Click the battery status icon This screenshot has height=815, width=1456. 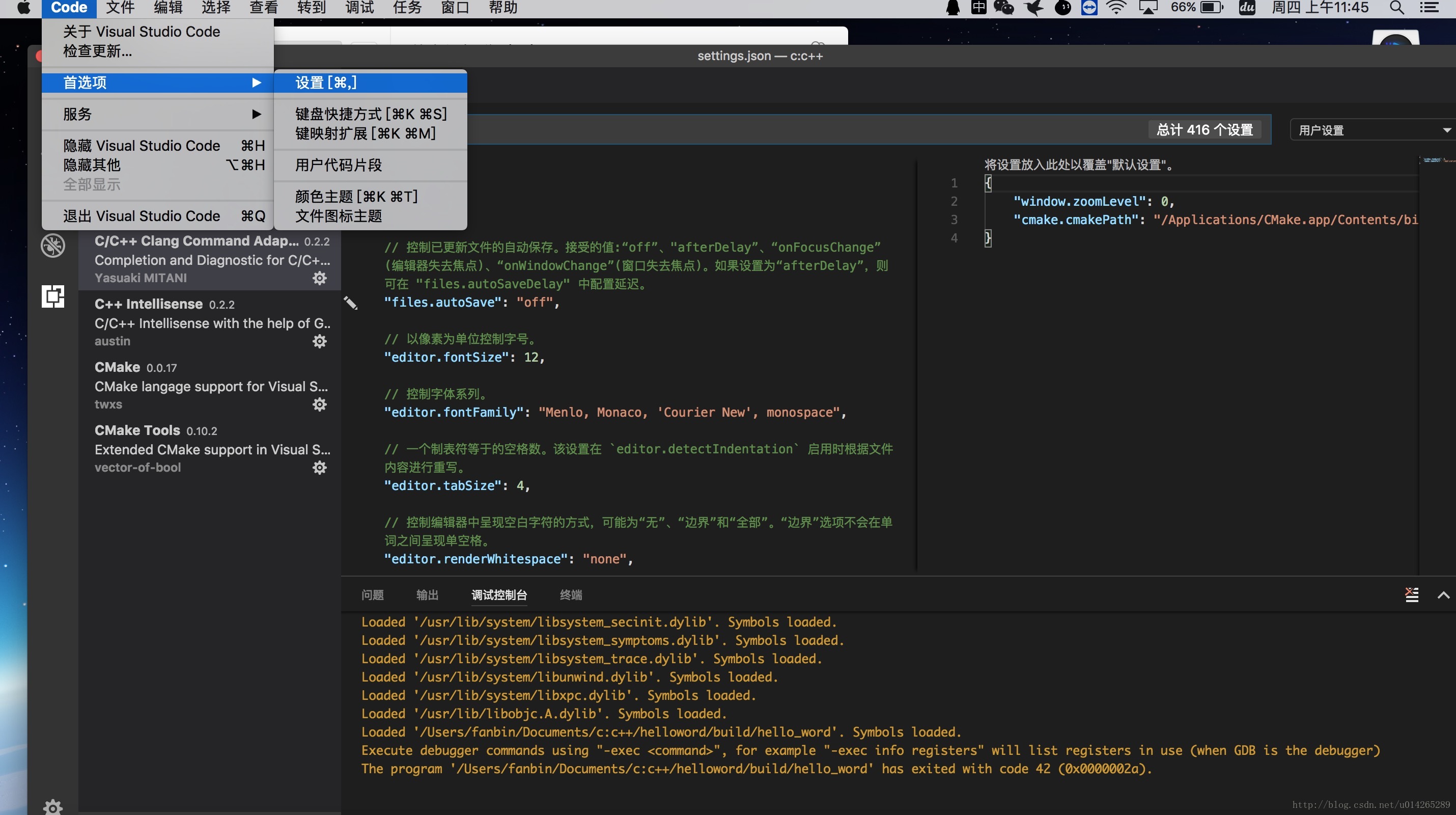1212,7
